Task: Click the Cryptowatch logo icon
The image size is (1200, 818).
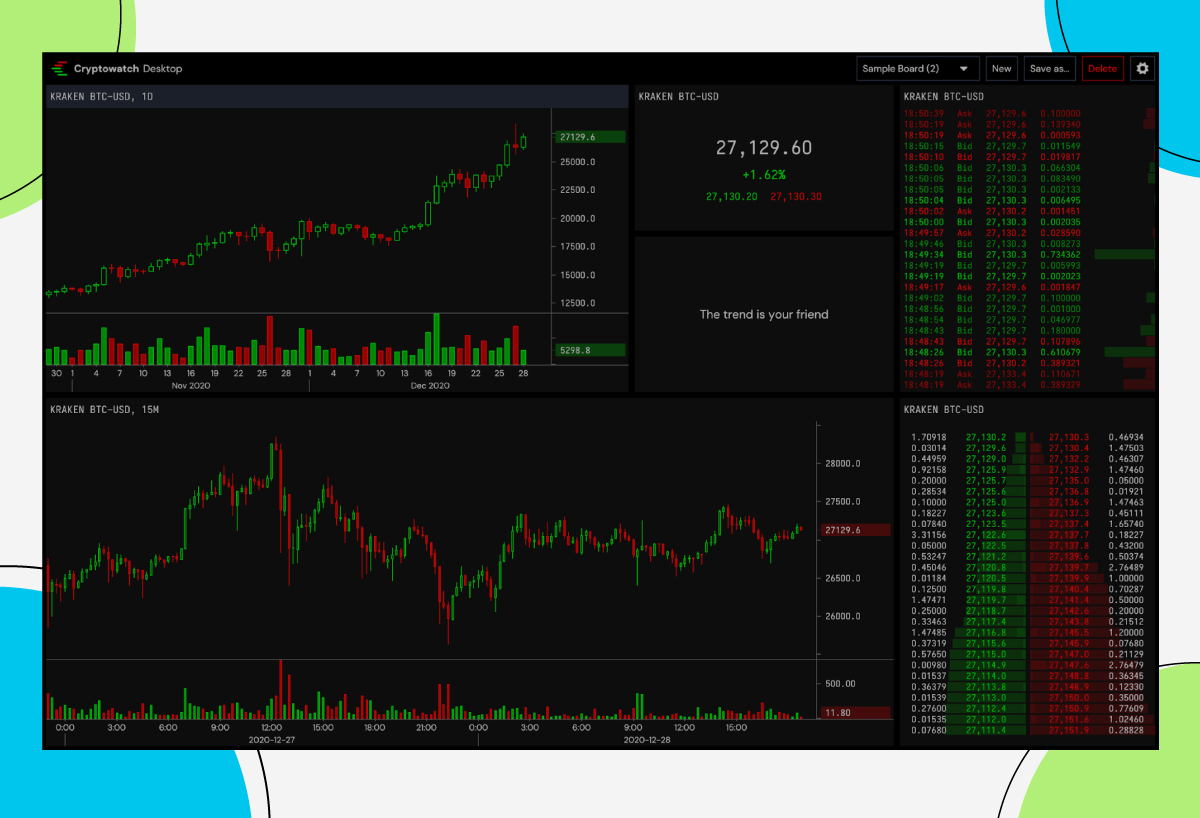Action: [x=59, y=69]
